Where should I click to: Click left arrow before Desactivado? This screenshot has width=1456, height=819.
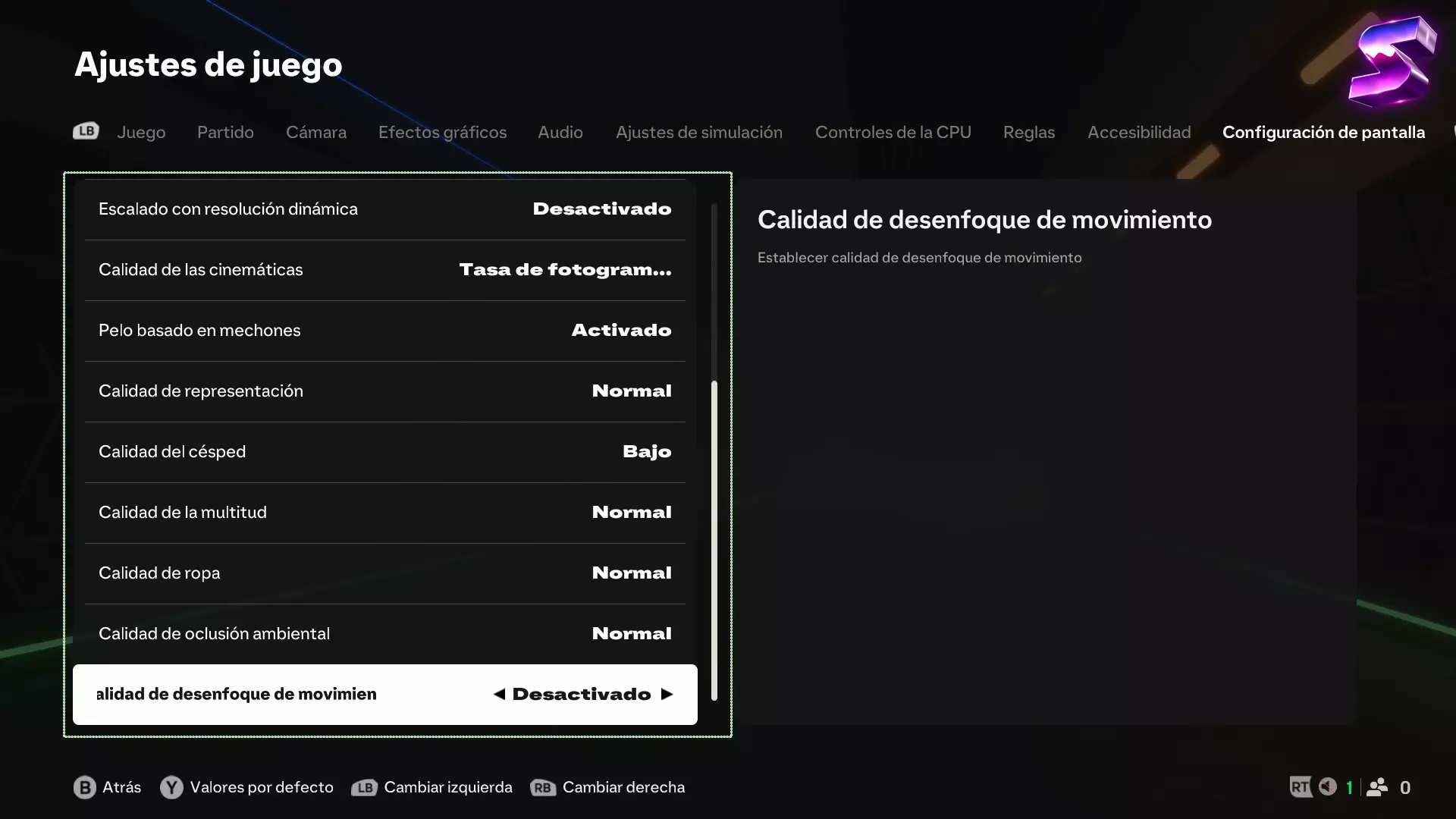pos(499,695)
